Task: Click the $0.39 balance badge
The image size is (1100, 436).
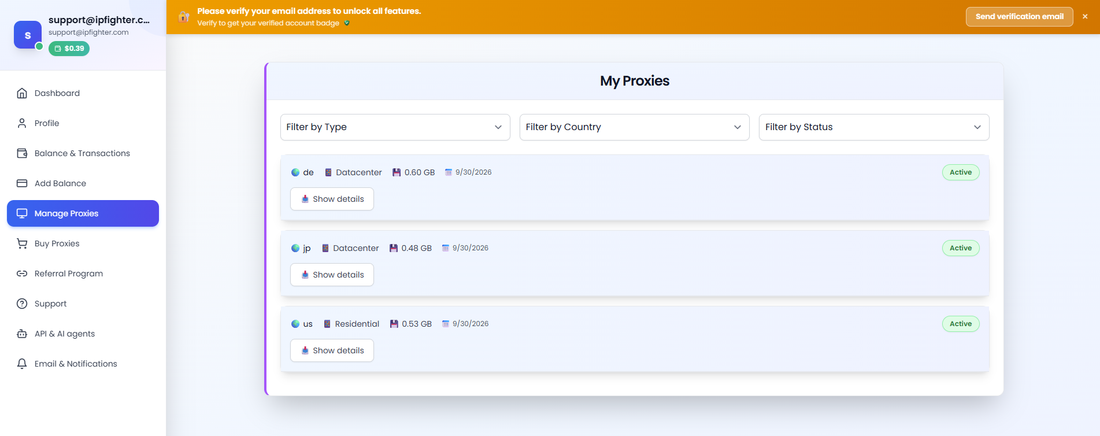Action: [x=69, y=48]
